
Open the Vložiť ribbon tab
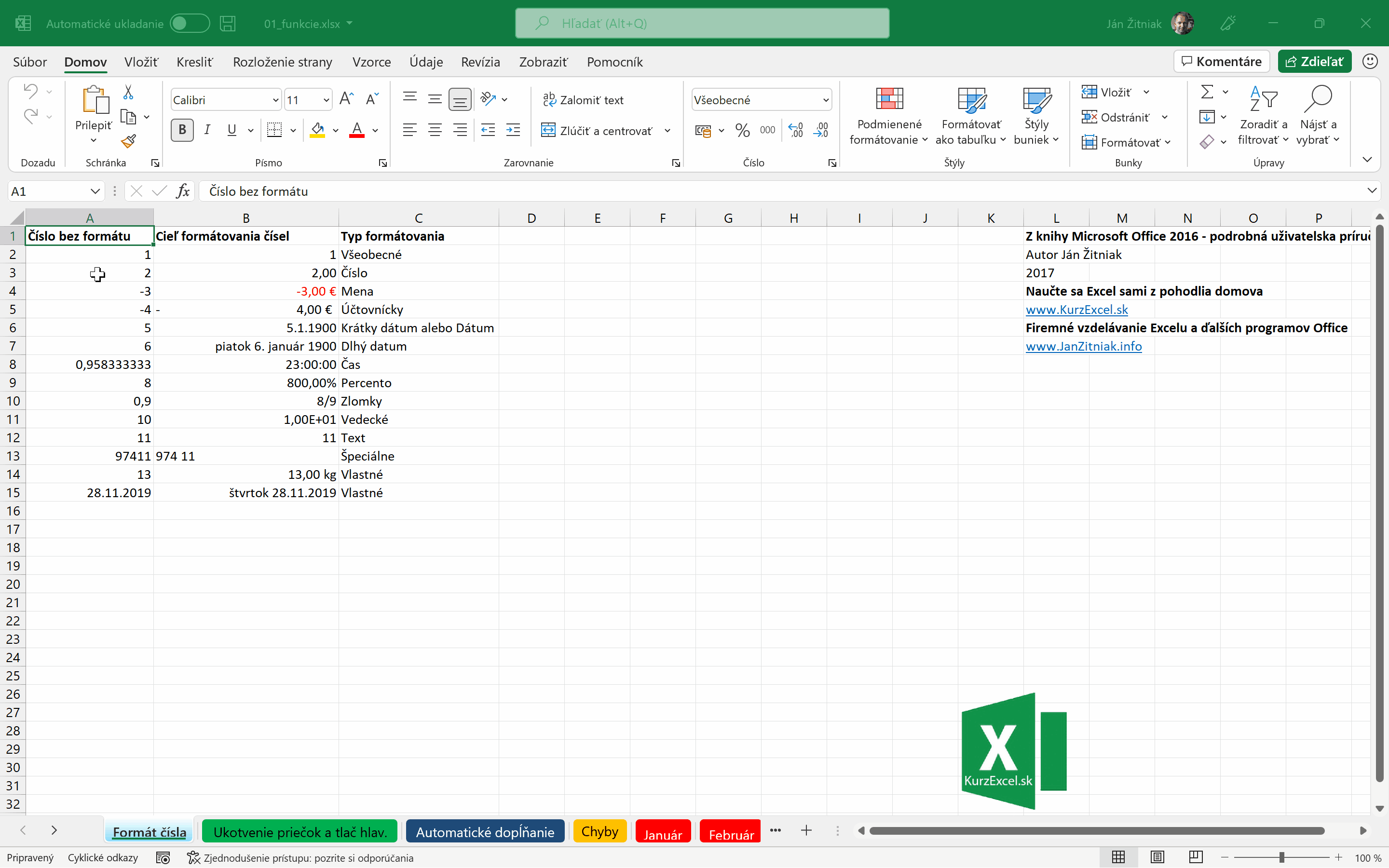pos(141,62)
